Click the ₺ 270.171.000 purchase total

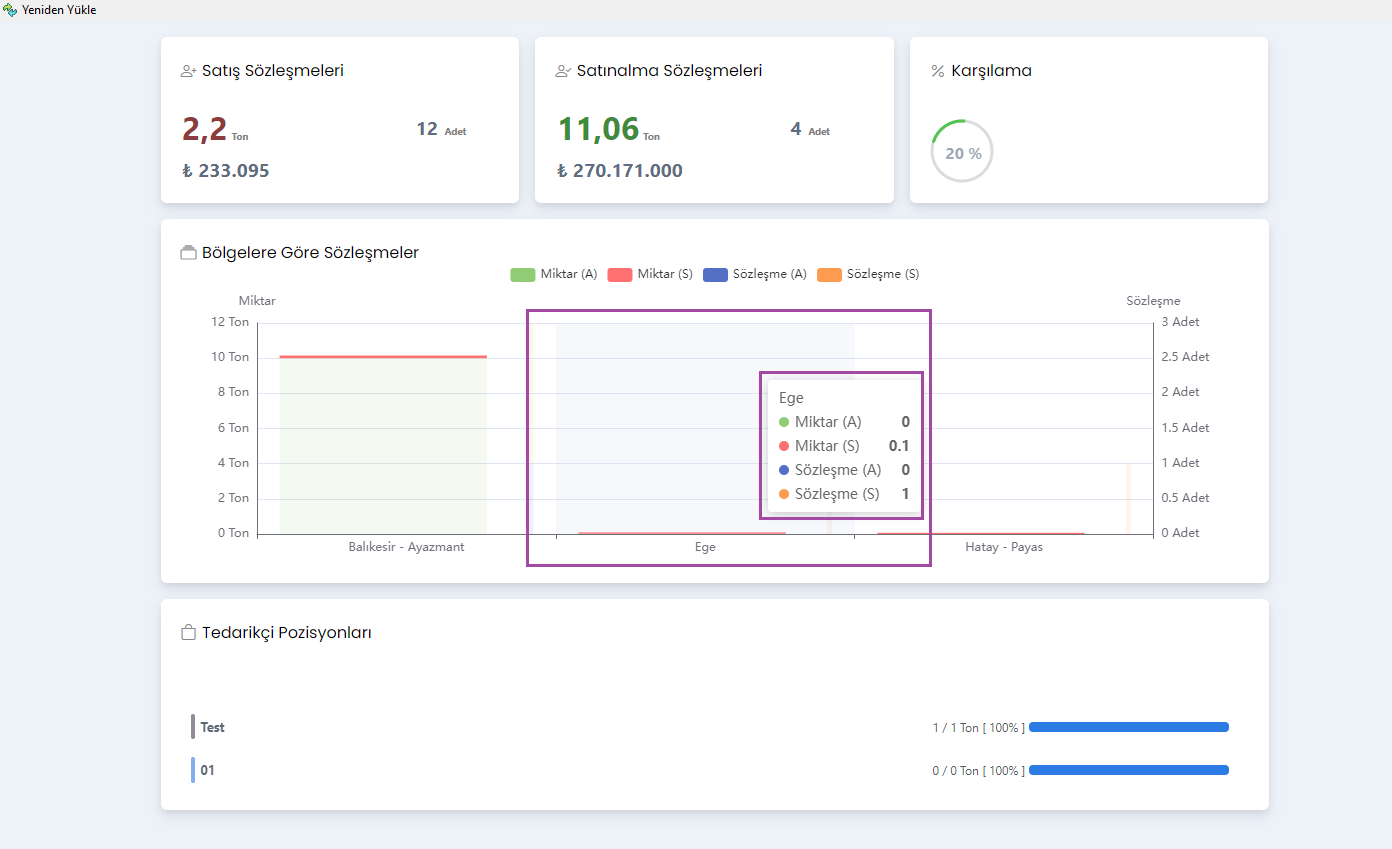(620, 171)
